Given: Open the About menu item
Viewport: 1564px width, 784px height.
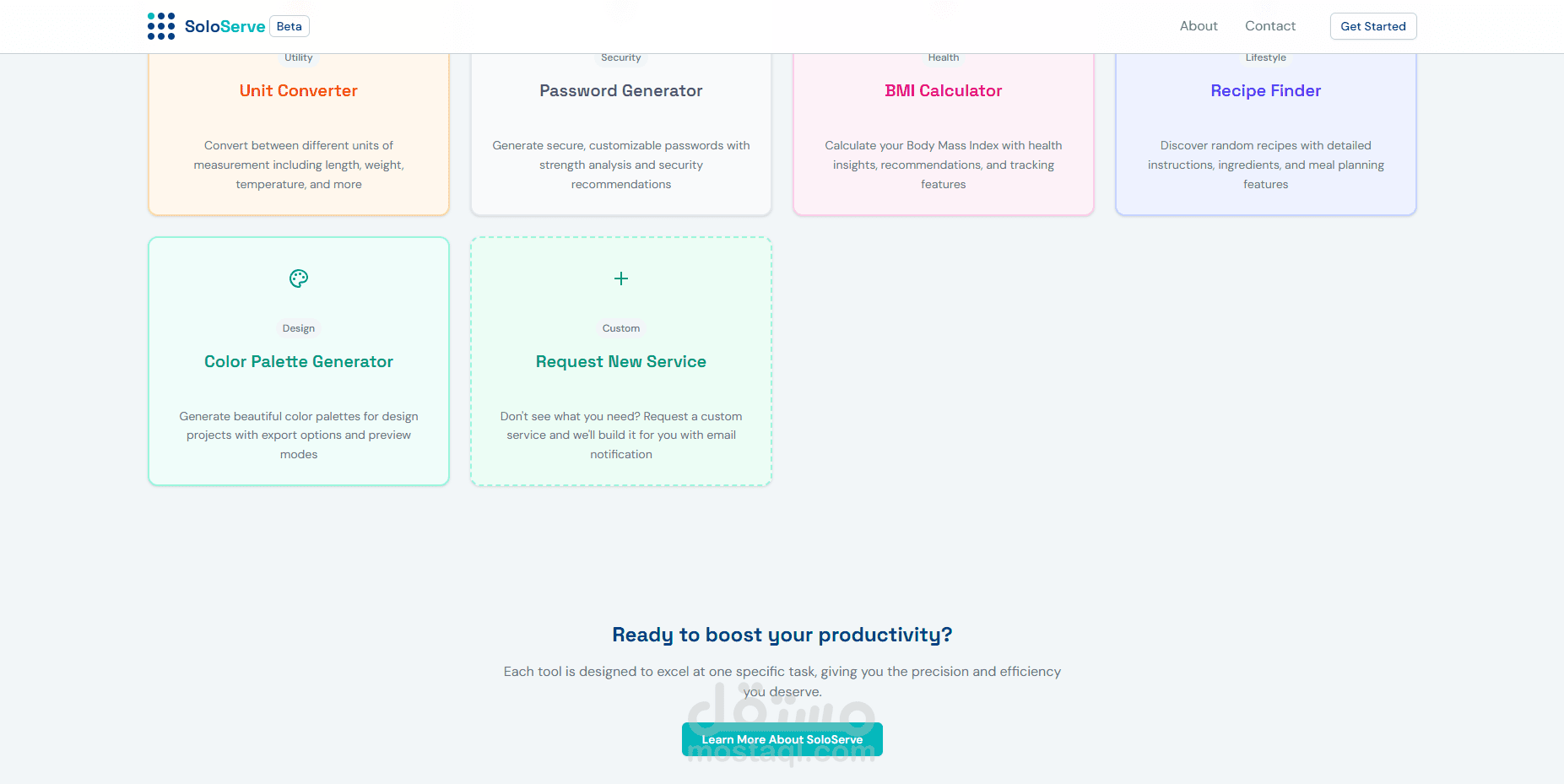Looking at the screenshot, I should [x=1199, y=26].
